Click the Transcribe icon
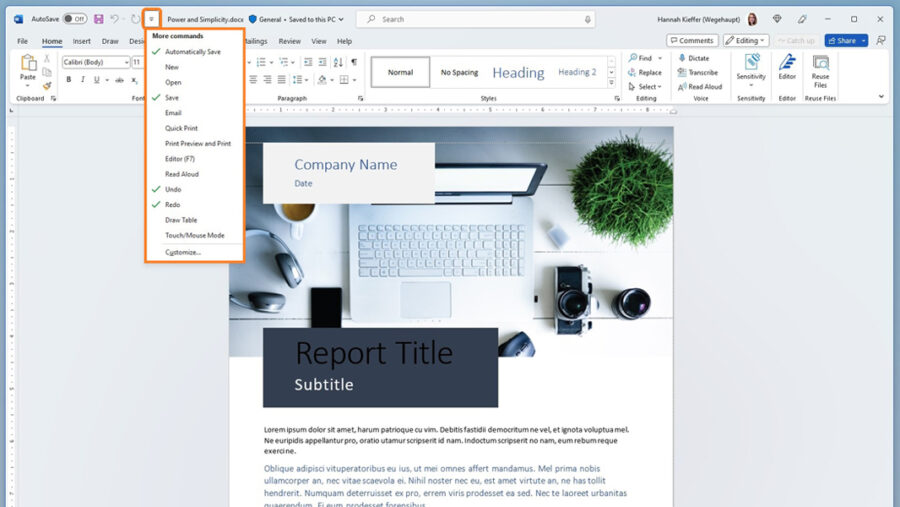This screenshot has height=507, width=900. [x=682, y=72]
